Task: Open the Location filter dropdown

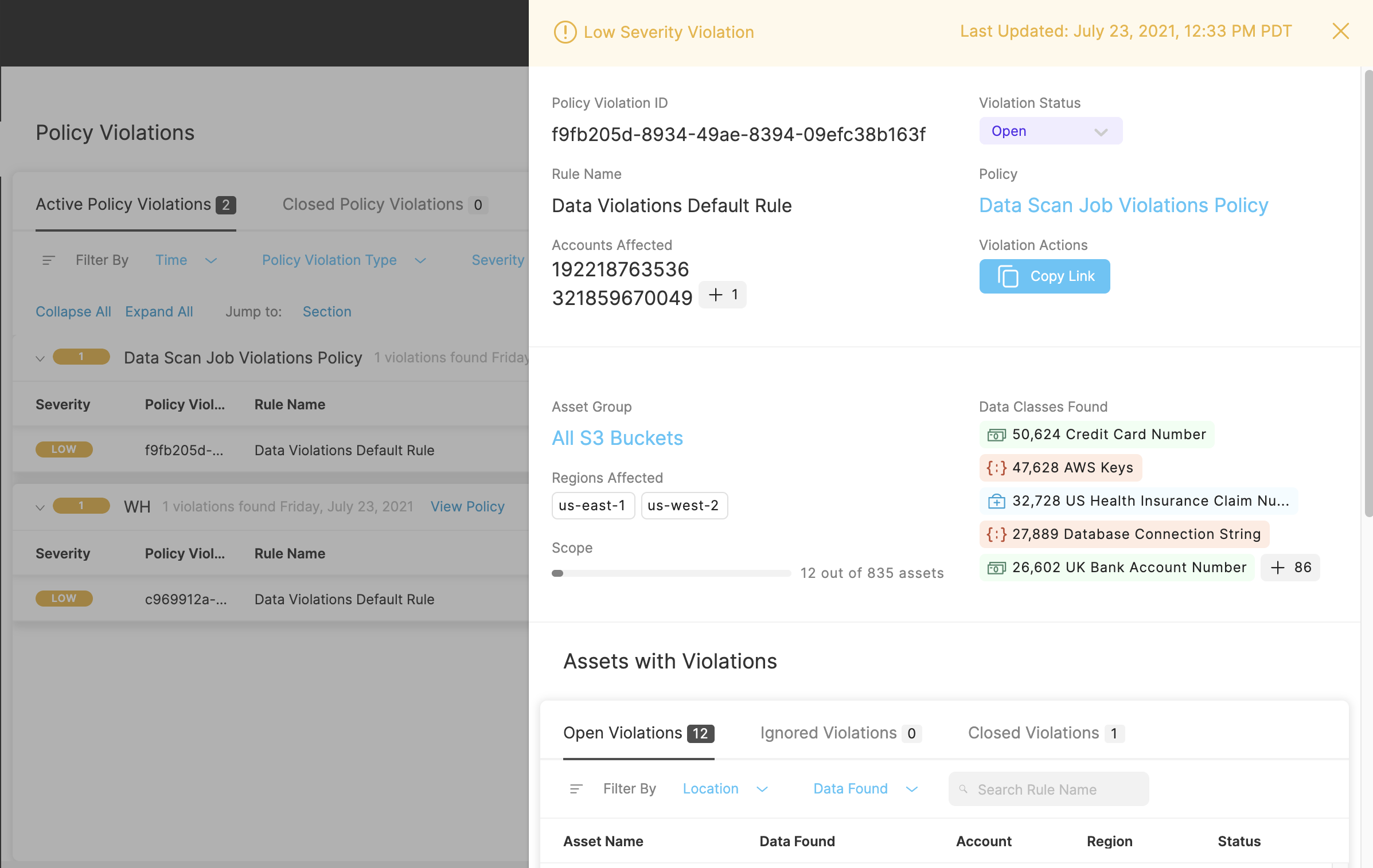Action: click(x=724, y=789)
